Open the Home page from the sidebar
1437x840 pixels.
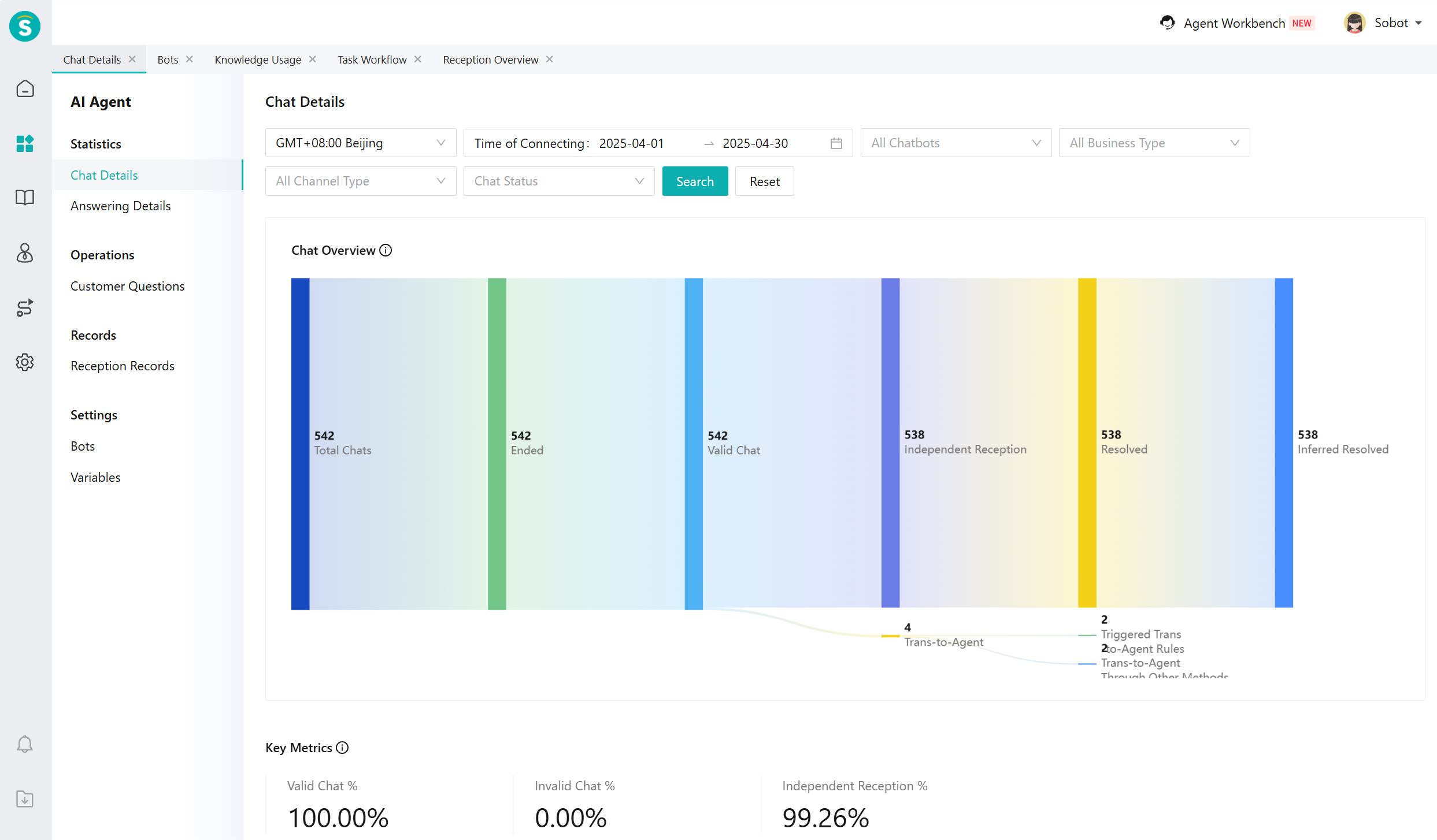(x=25, y=88)
